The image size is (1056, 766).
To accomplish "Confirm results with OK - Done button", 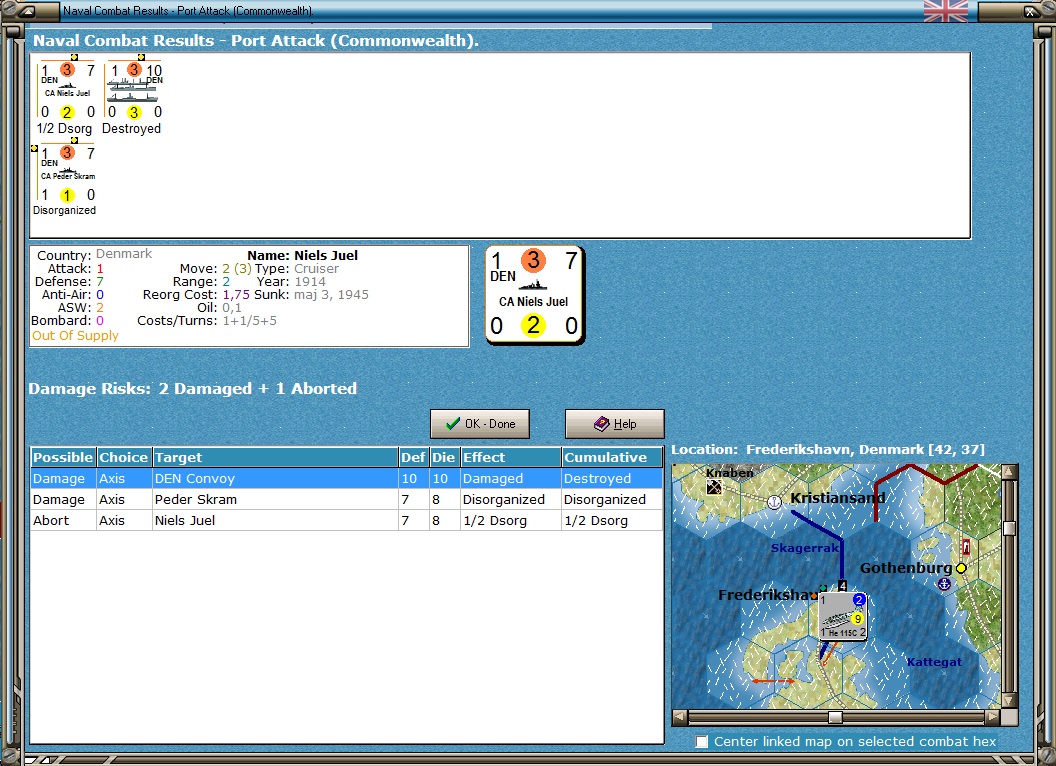I will [480, 424].
